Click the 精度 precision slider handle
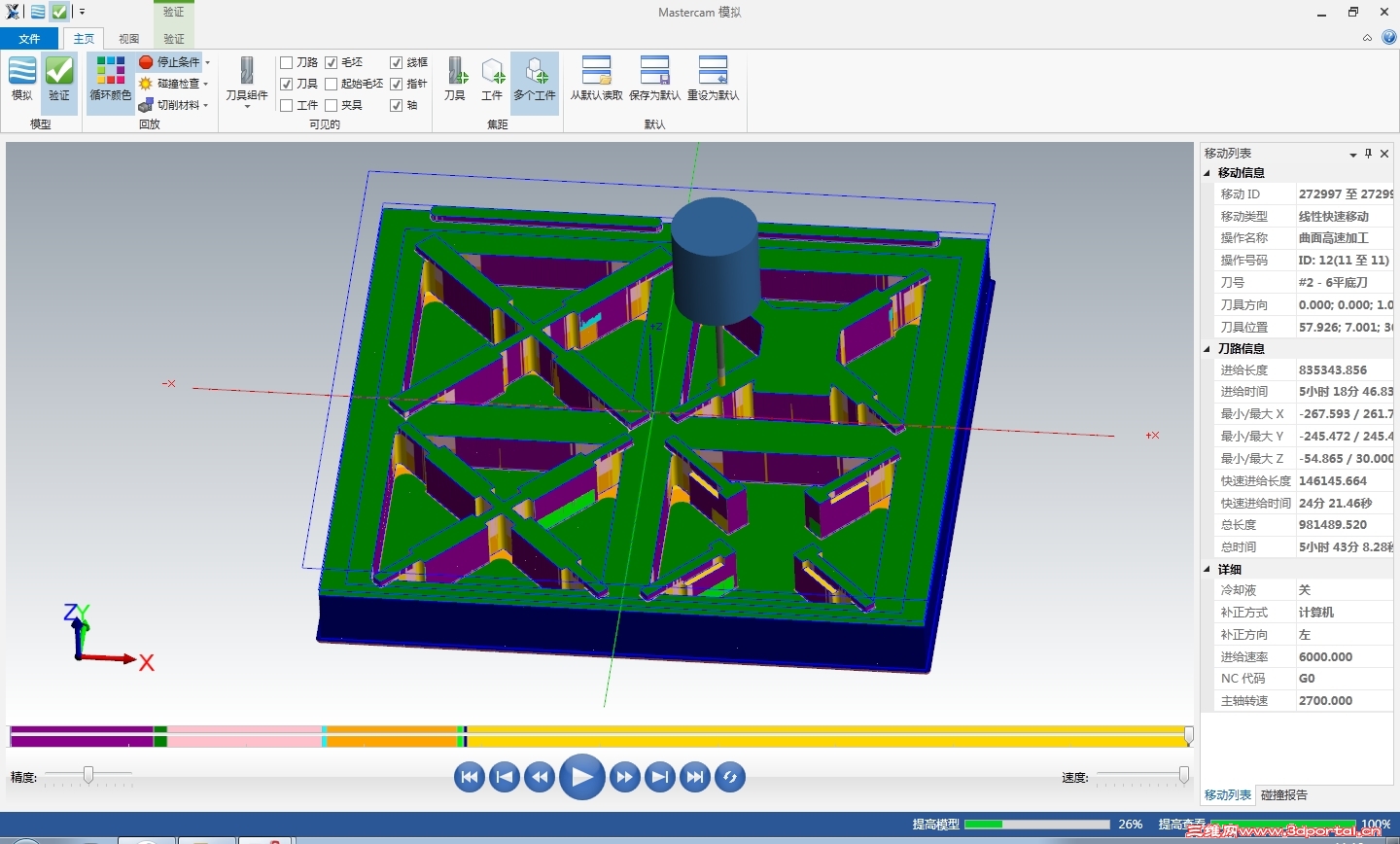Viewport: 1400px width, 844px height. pyautogui.click(x=88, y=775)
